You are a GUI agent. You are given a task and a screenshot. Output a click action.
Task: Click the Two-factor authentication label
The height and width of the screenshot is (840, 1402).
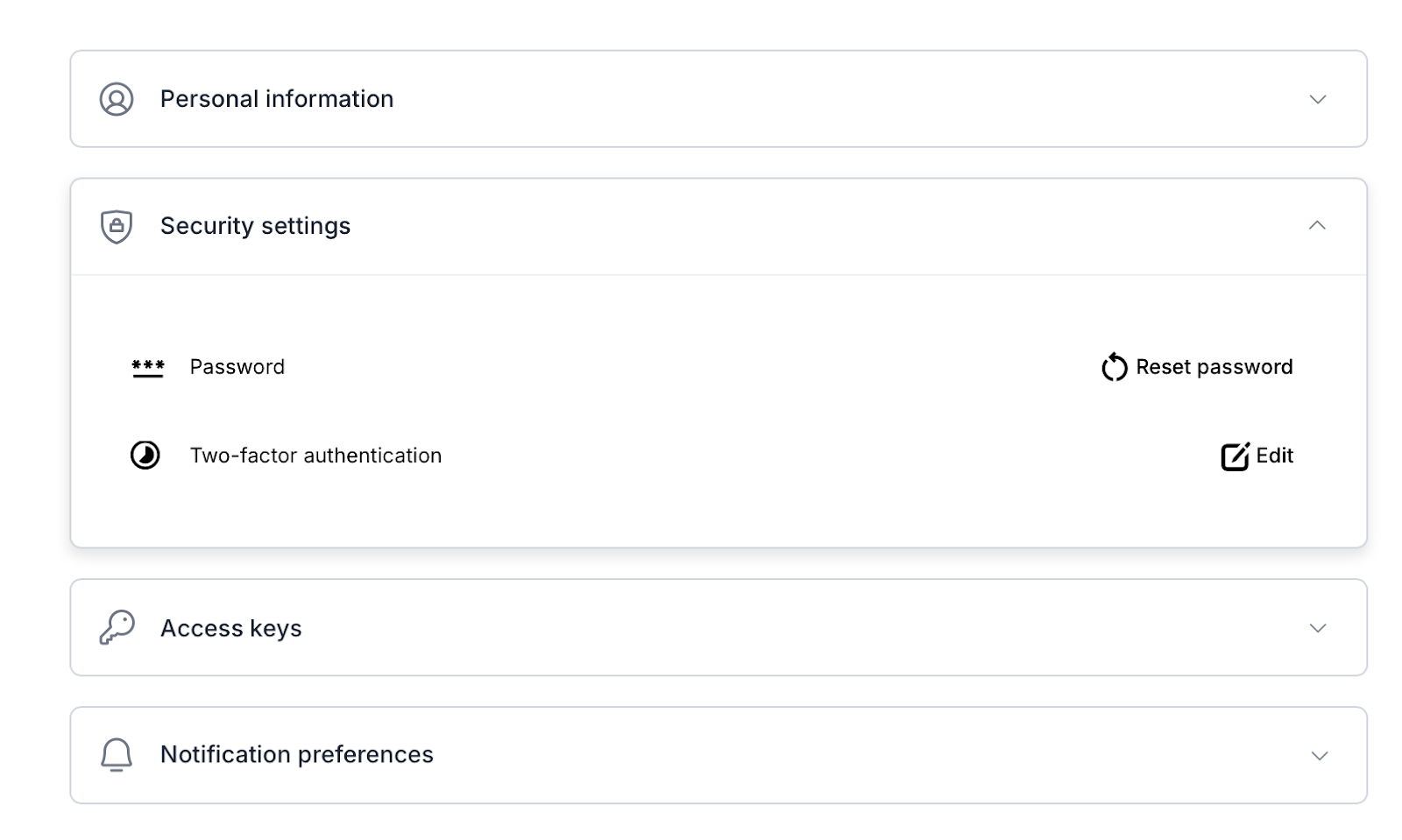pos(315,455)
